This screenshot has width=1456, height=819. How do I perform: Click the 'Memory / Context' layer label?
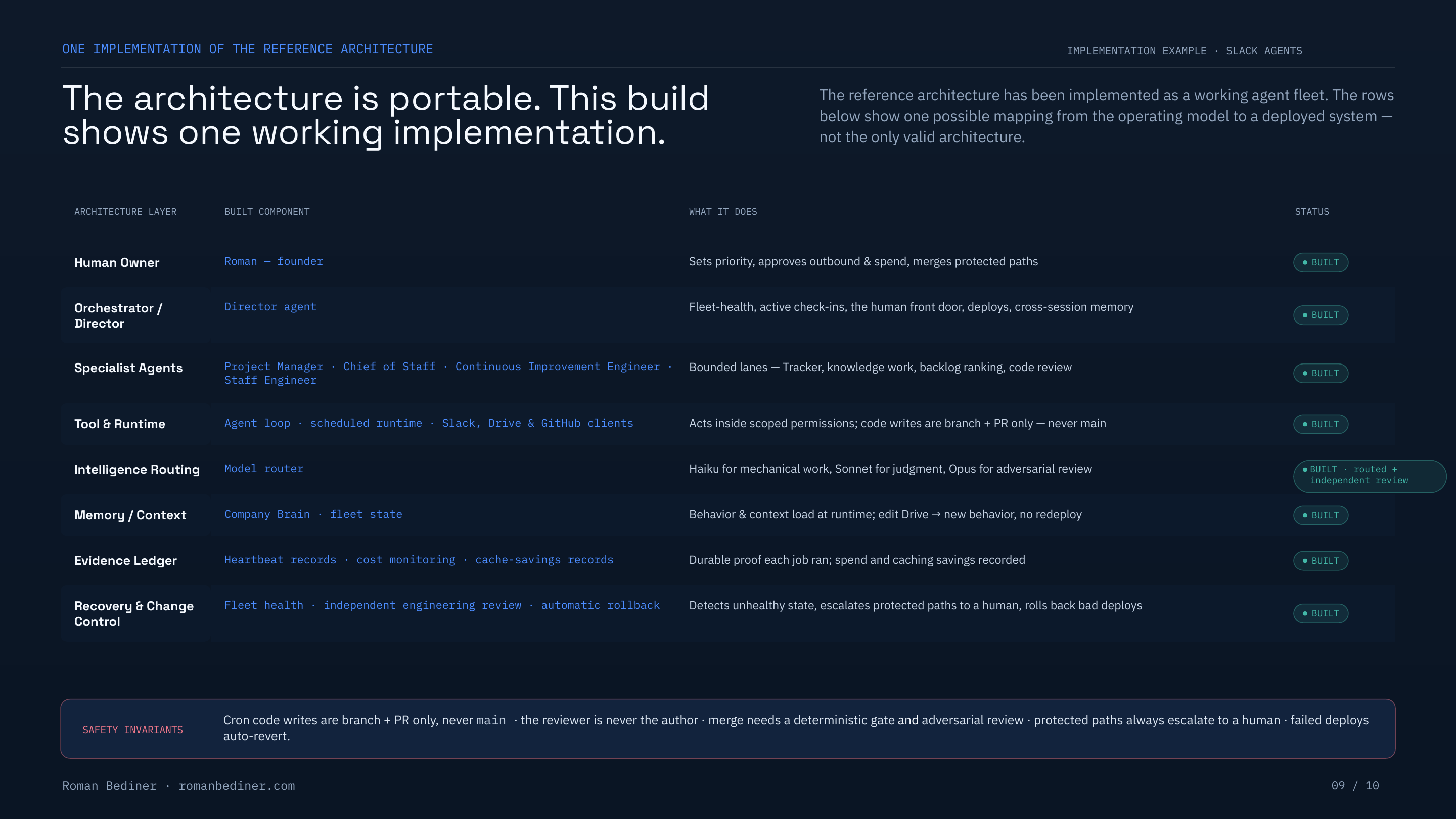pos(130,515)
